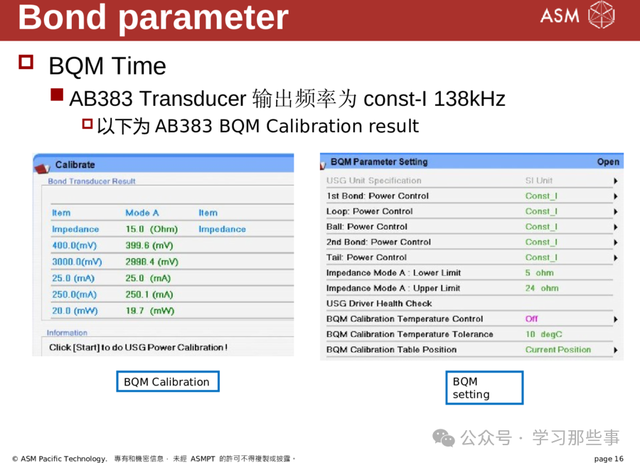Click Impedance Mode A : Lower Limit label
Viewport: 640px width, 463px height.
pos(393,273)
